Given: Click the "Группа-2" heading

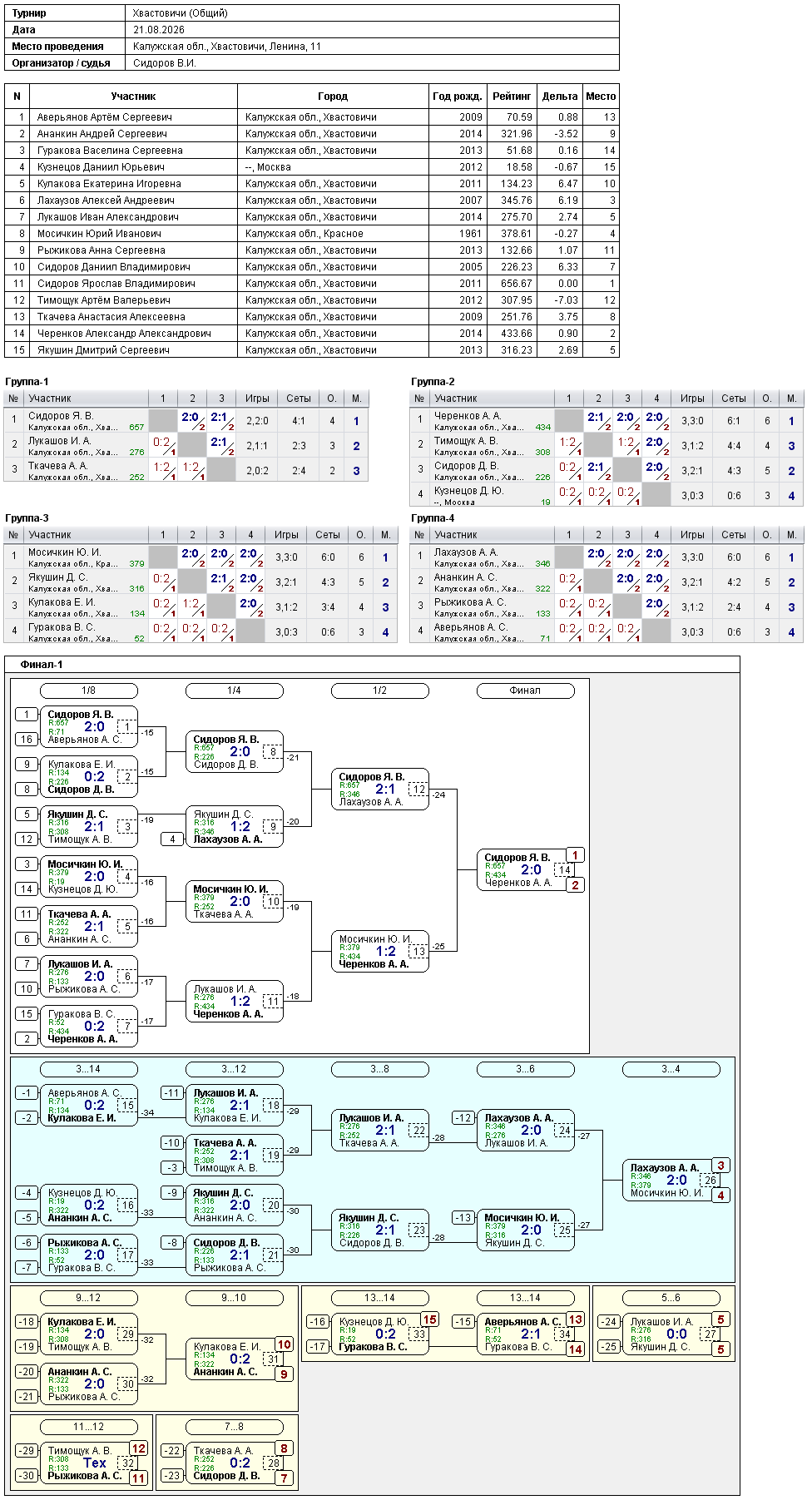Looking at the screenshot, I should (433, 382).
